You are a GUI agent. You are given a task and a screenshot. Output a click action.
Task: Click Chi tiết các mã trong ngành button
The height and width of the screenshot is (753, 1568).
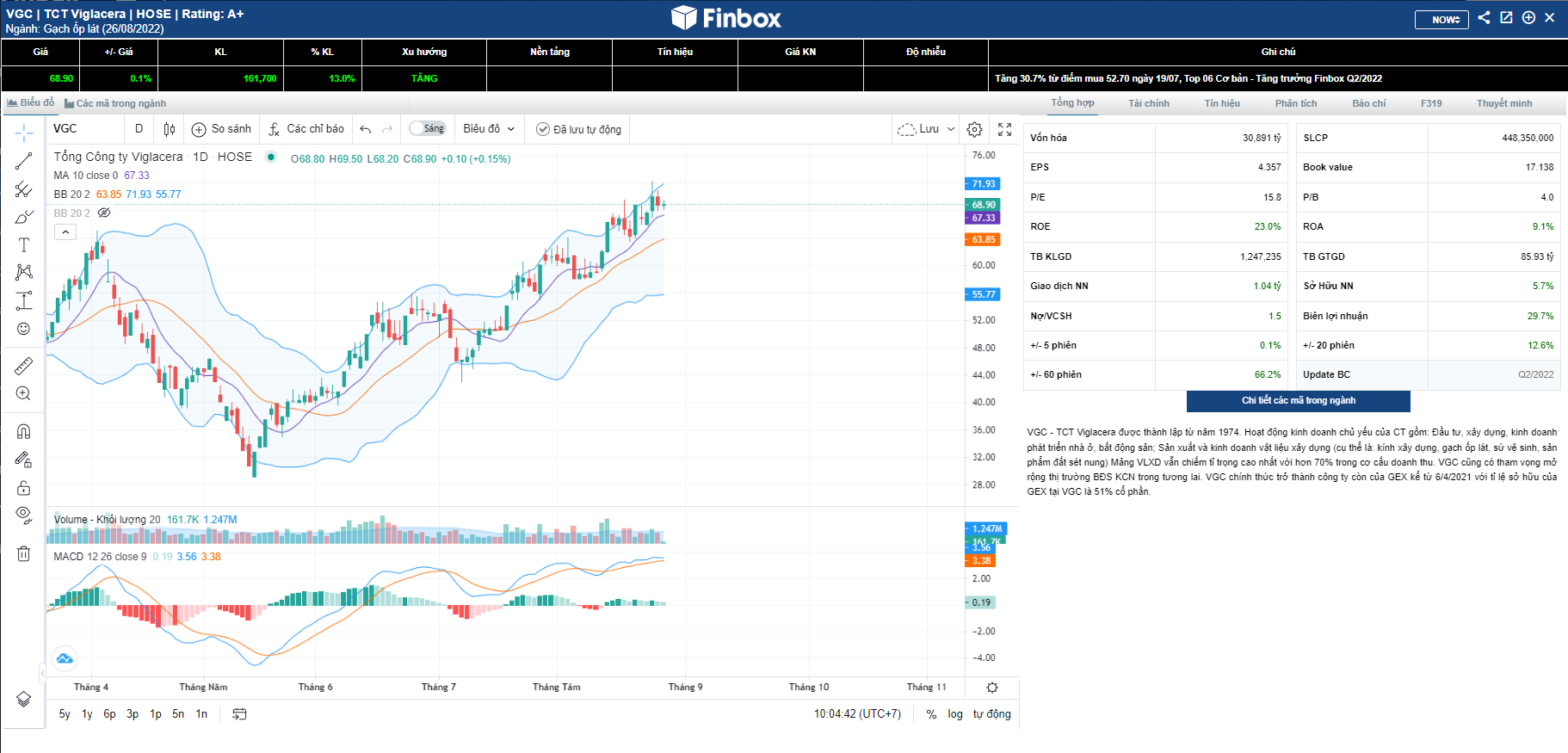(1298, 401)
